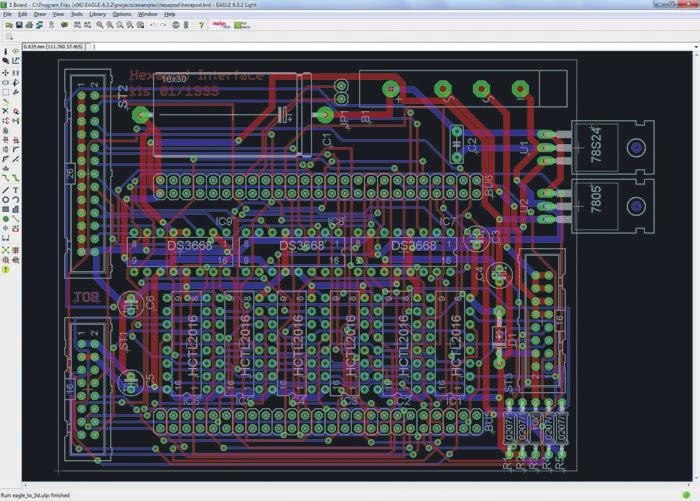This screenshot has height=501, width=700.
Task: Click the Open file toolbar icon
Action: pos(9,25)
